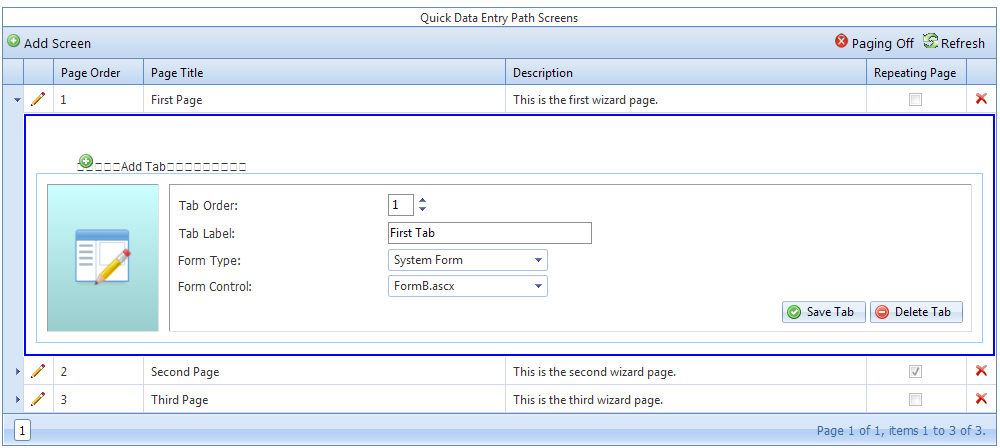Click into the Tab Label text field
1000x448 pixels.
489,233
